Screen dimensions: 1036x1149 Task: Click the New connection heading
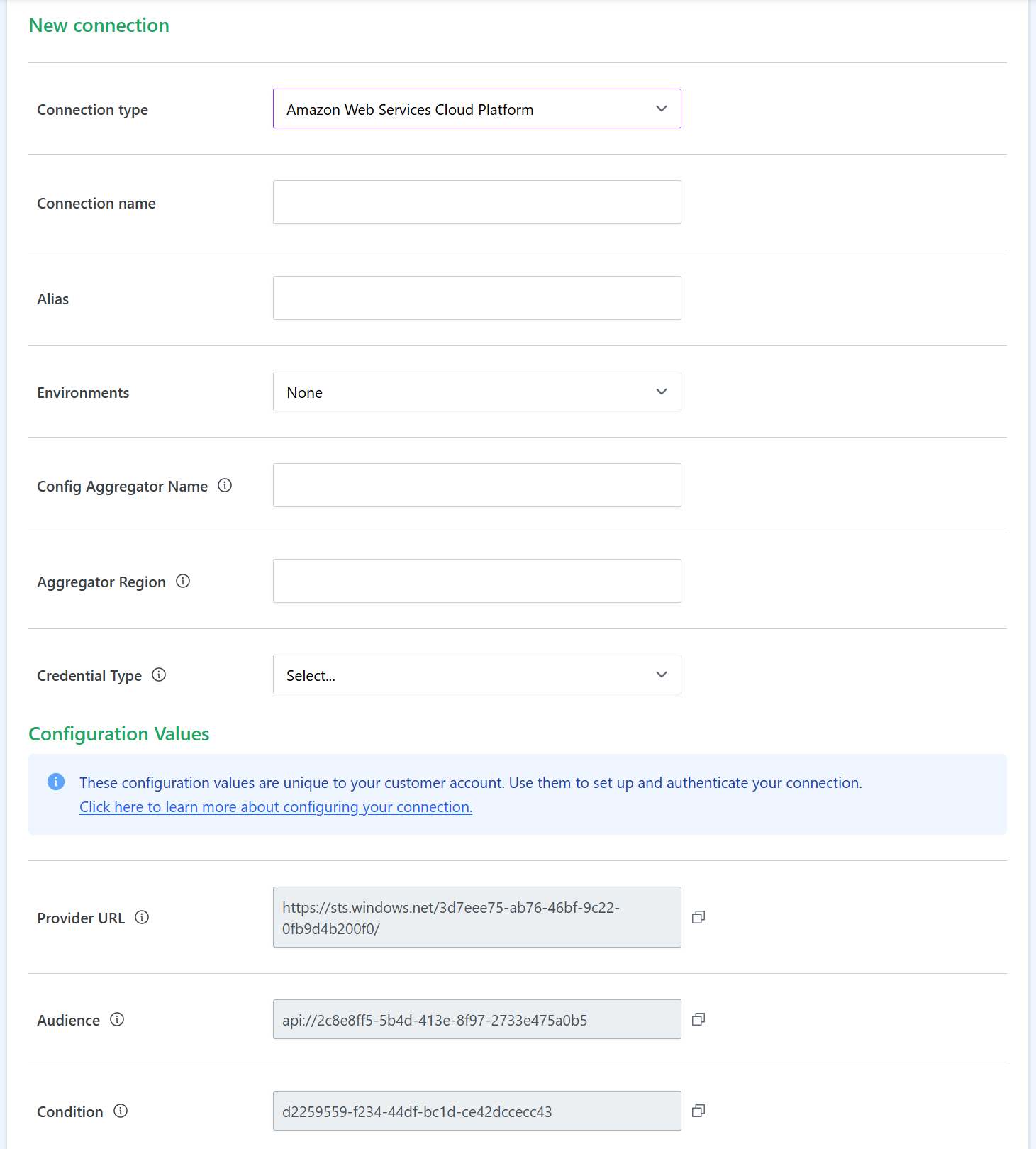click(99, 26)
